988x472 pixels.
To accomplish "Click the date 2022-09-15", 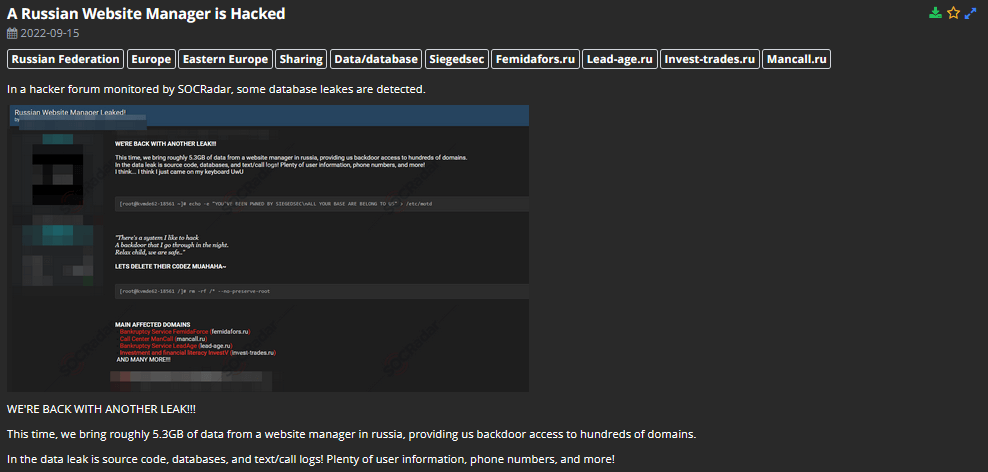I will (x=50, y=33).
